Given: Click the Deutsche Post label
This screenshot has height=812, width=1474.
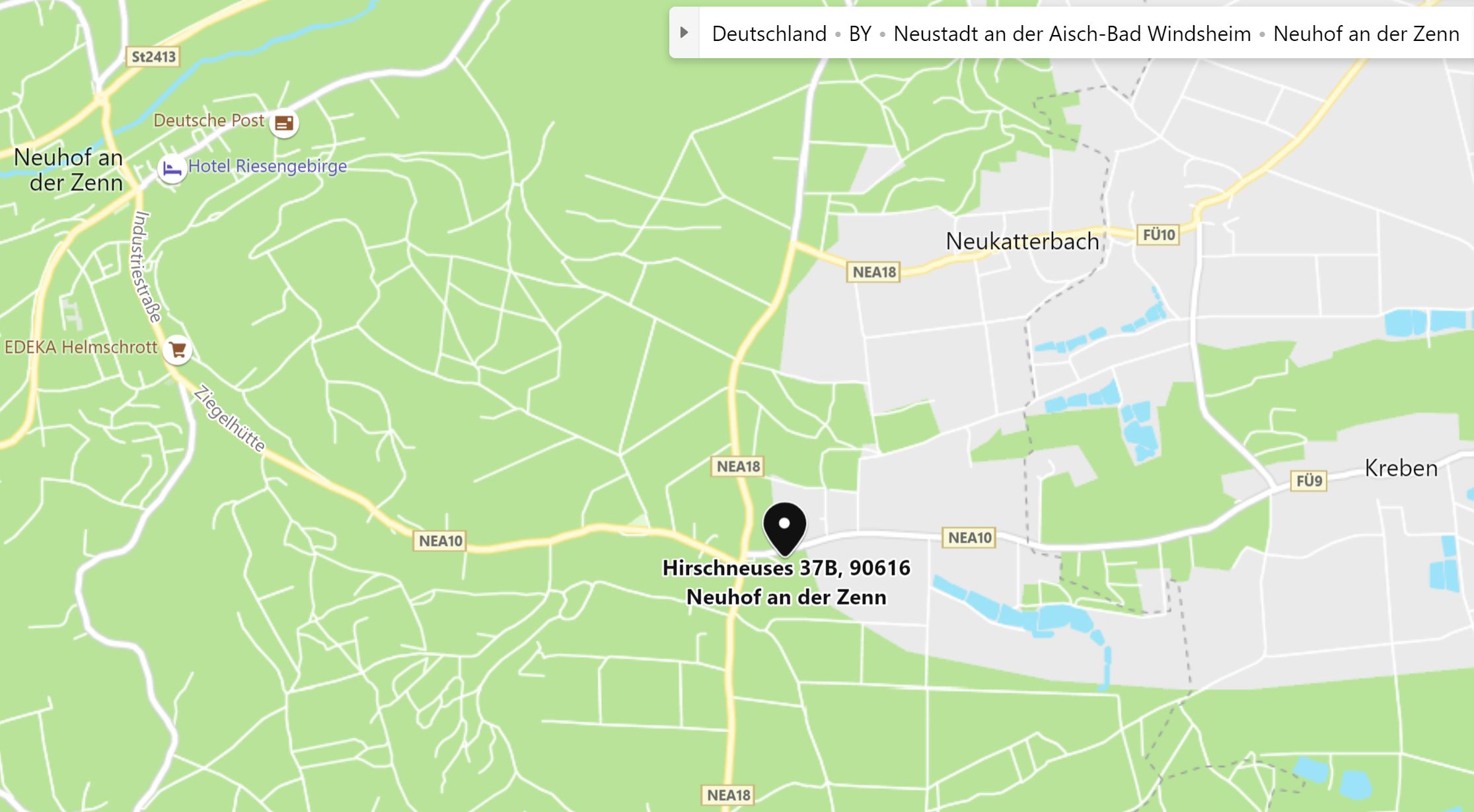Looking at the screenshot, I should click(x=209, y=120).
